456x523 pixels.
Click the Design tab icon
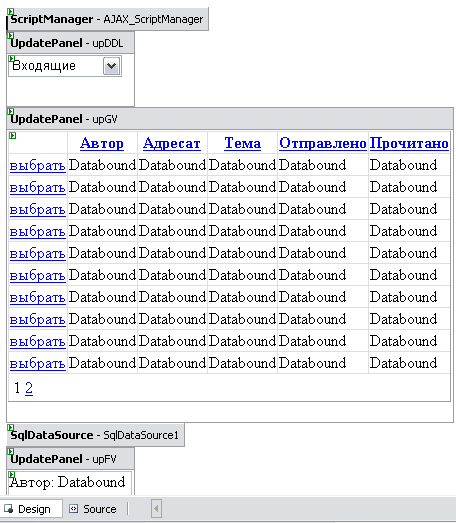coord(9,509)
